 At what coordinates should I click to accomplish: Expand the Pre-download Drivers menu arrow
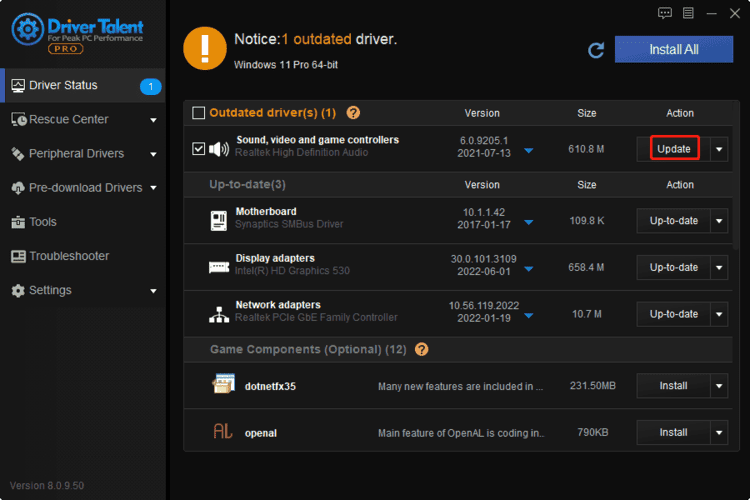153,188
